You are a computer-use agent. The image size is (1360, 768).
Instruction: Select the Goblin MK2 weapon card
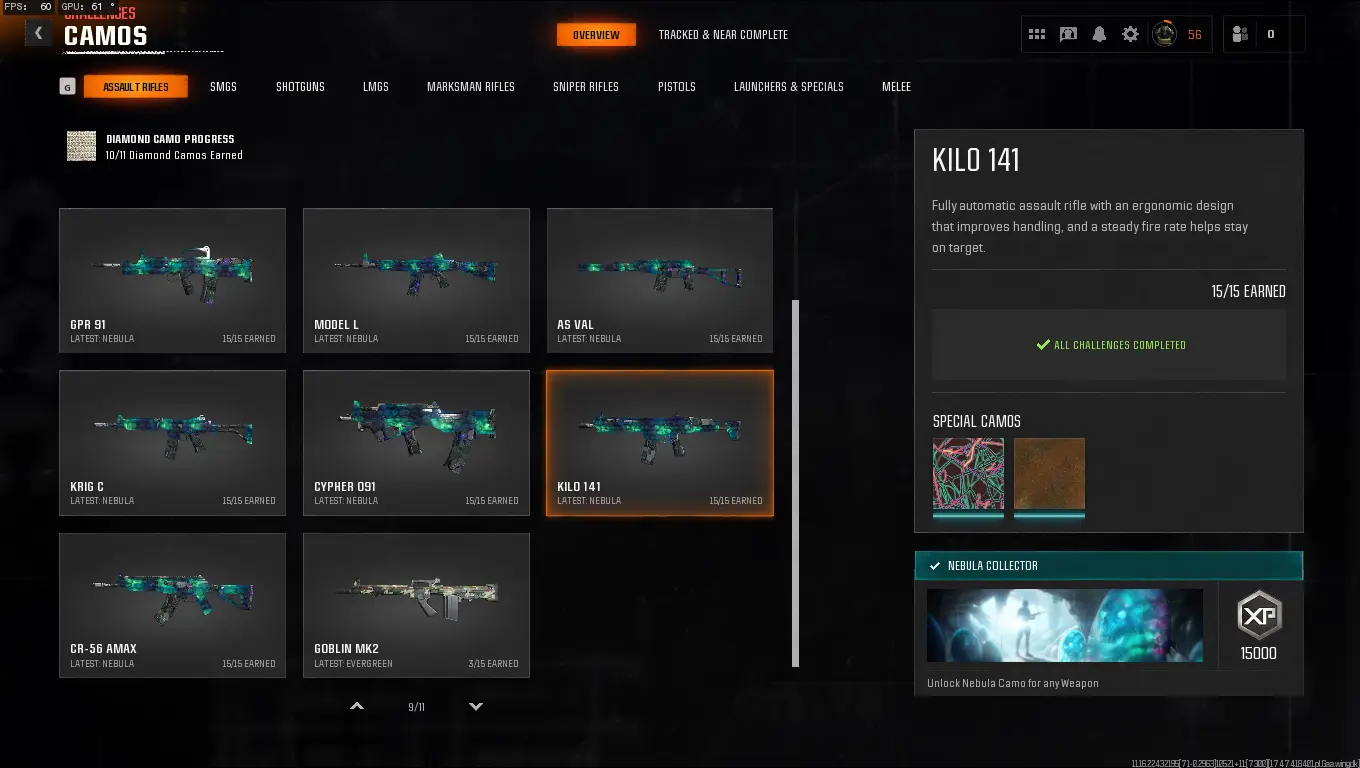pyautogui.click(x=416, y=605)
